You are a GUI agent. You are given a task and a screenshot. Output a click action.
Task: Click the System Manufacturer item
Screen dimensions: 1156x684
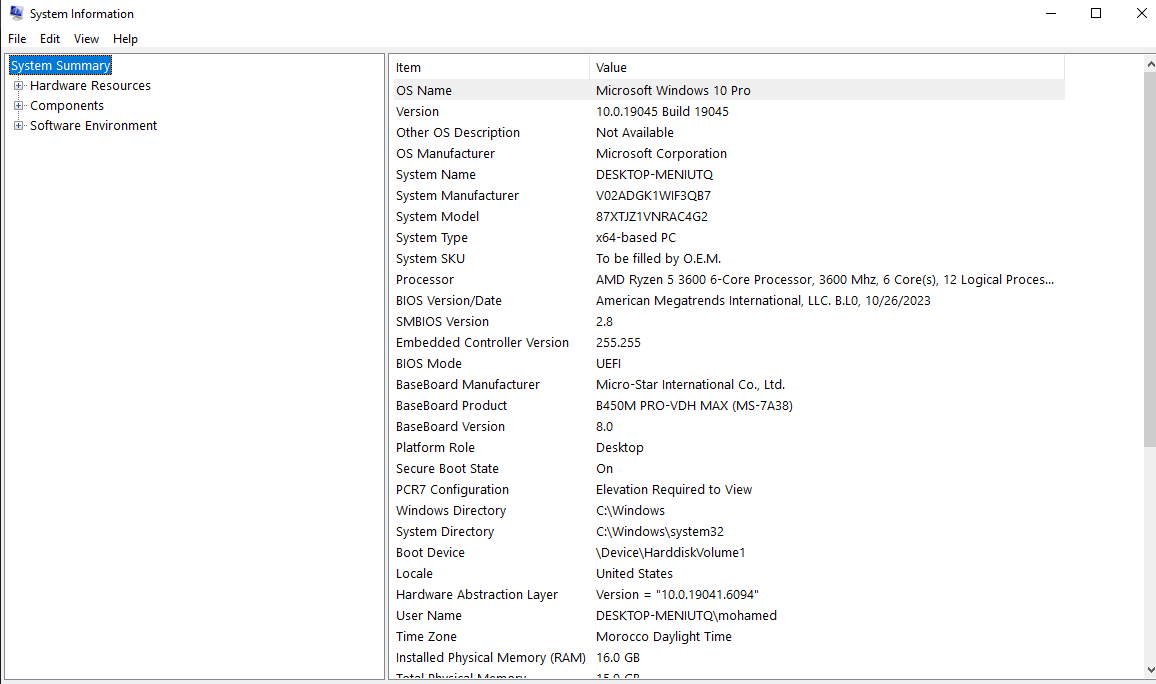(x=457, y=195)
